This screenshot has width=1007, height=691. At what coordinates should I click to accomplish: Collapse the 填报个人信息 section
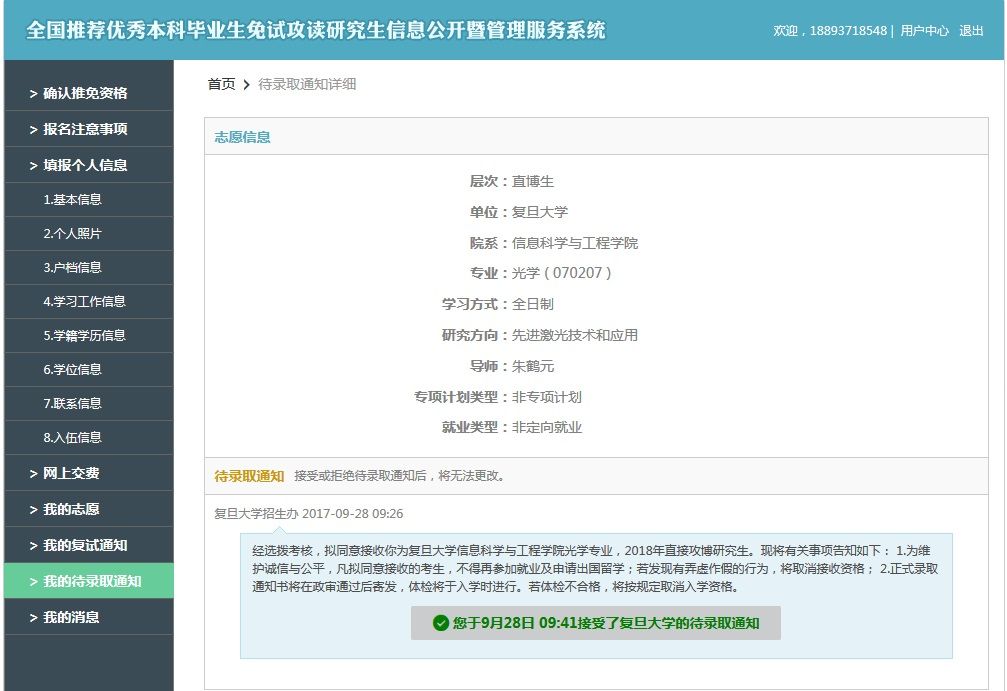85,165
